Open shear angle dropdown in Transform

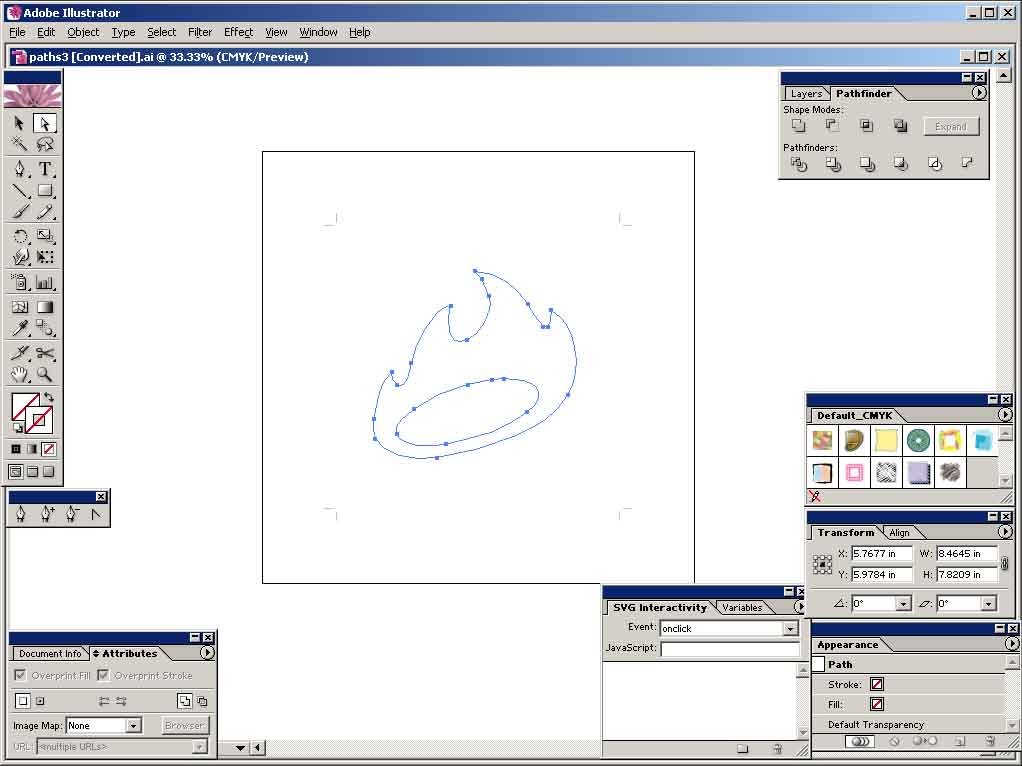point(989,604)
